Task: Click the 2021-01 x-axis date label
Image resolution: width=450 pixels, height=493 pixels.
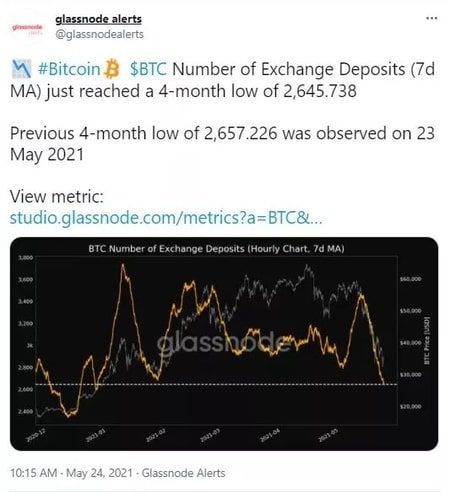Action: point(96,435)
